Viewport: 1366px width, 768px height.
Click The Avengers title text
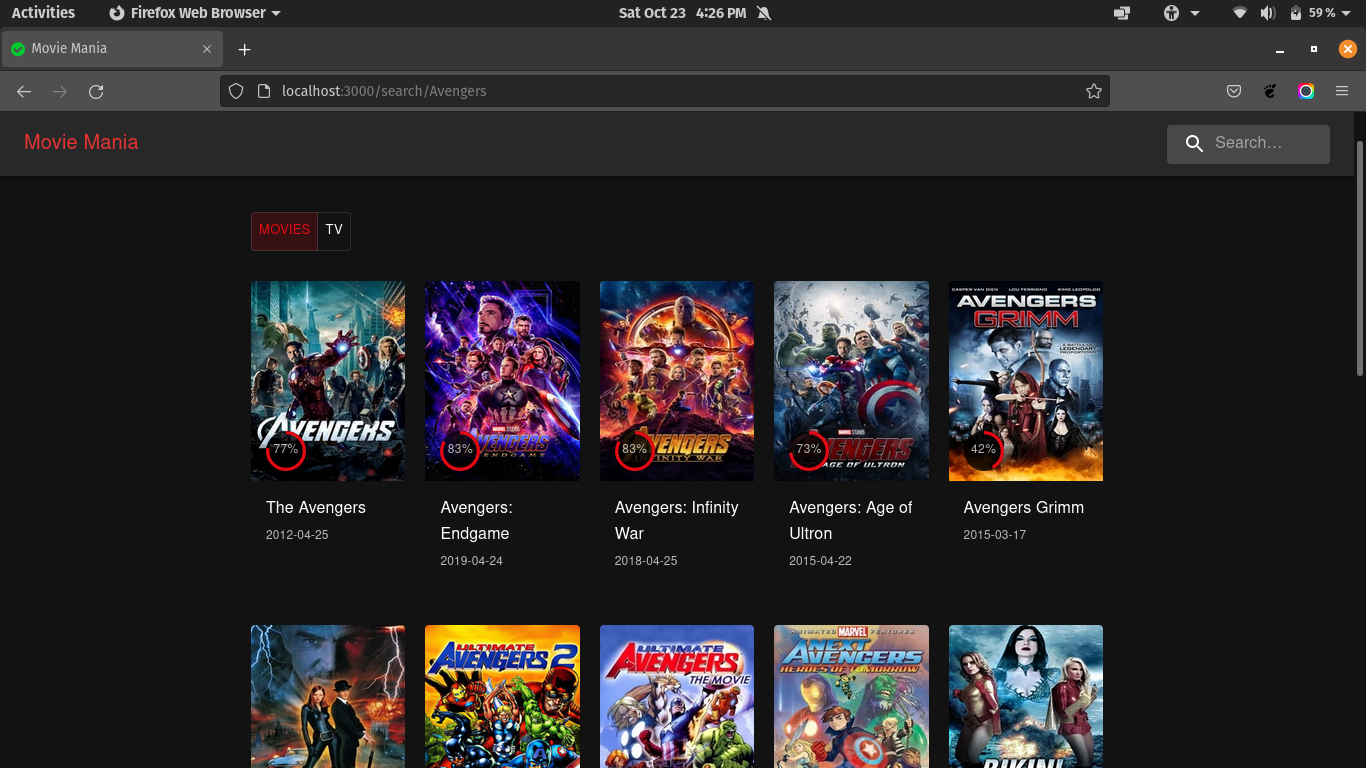[316, 508]
